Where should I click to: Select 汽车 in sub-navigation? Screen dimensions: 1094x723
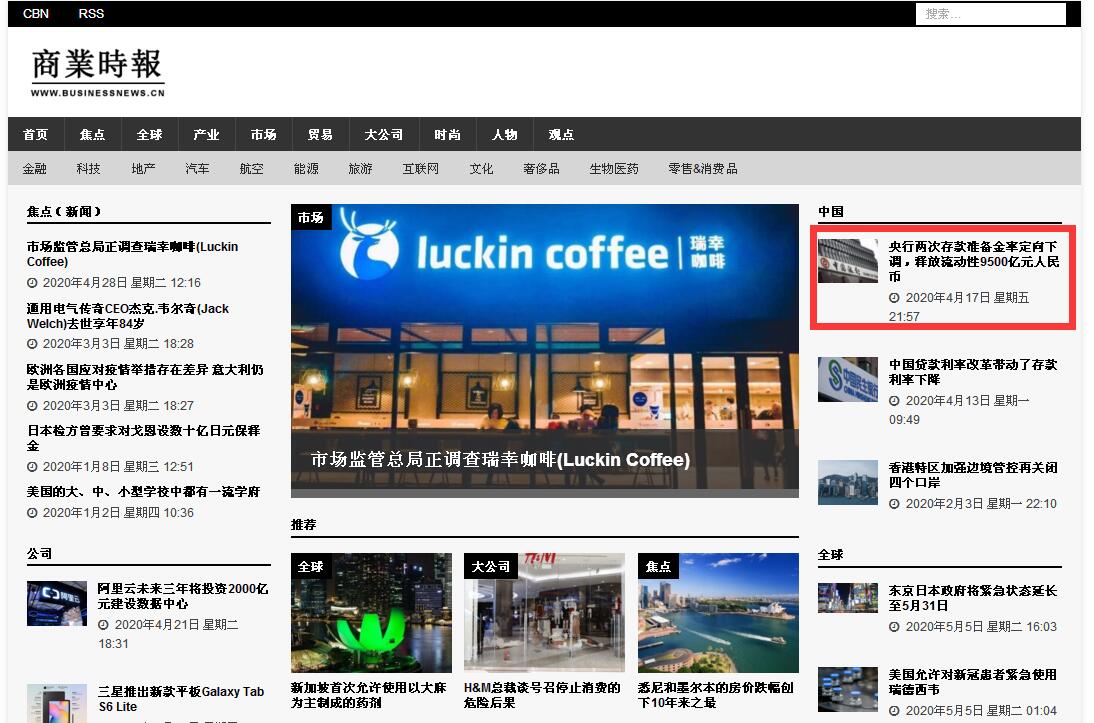(197, 168)
